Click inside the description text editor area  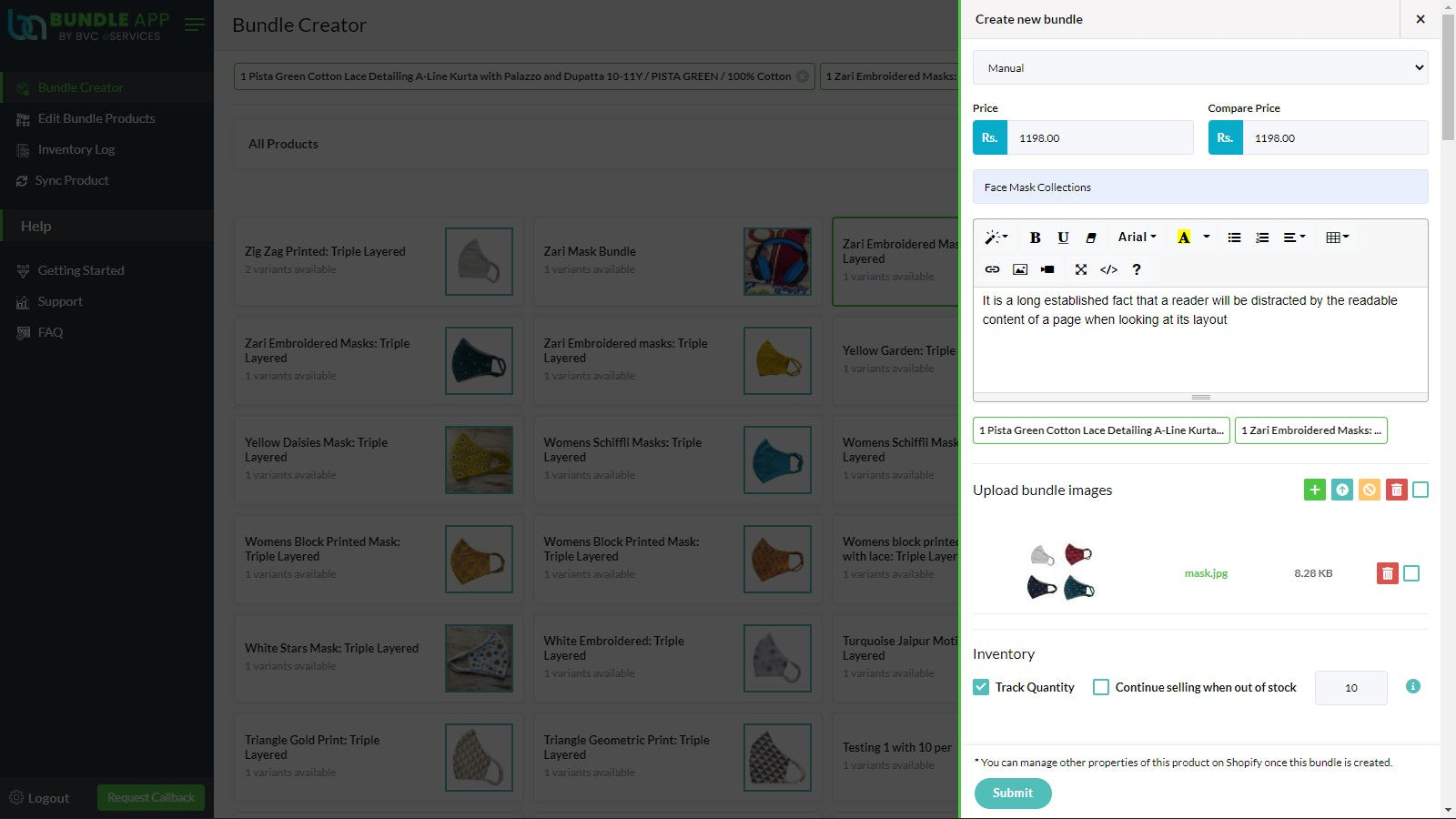1200,340
